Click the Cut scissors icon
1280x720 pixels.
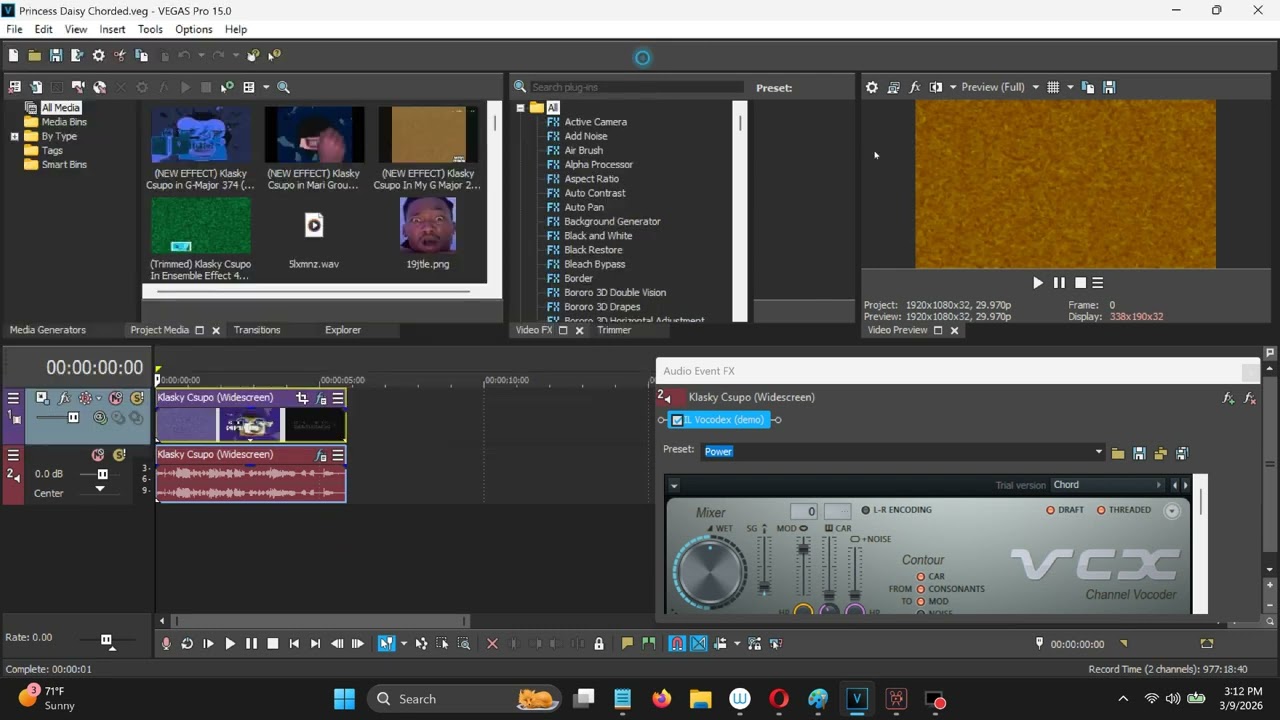click(x=120, y=56)
